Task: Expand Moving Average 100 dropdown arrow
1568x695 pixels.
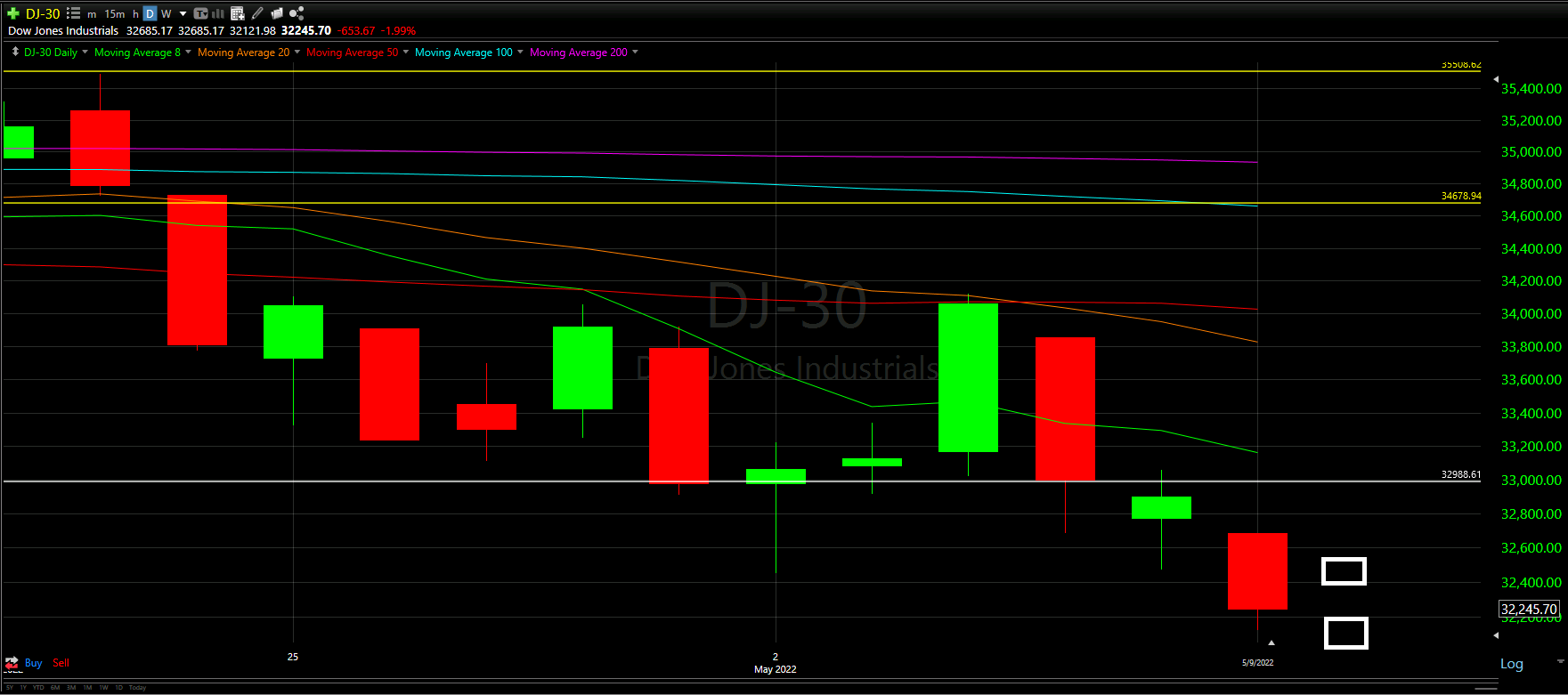Action: click(x=520, y=53)
